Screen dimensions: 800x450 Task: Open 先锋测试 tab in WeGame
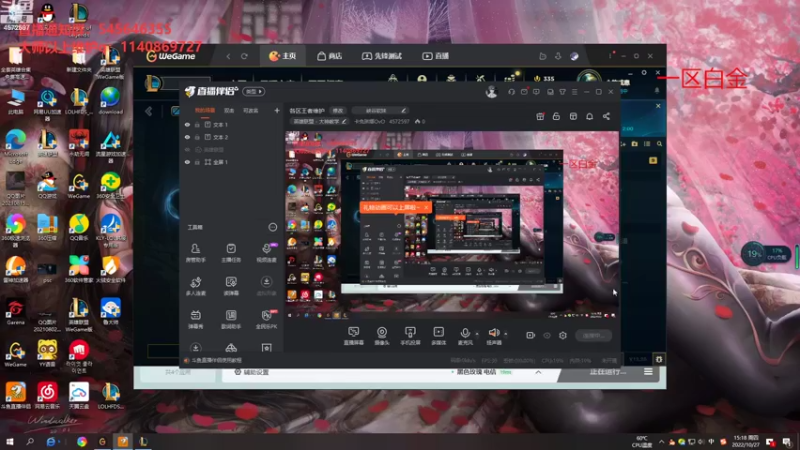click(382, 56)
